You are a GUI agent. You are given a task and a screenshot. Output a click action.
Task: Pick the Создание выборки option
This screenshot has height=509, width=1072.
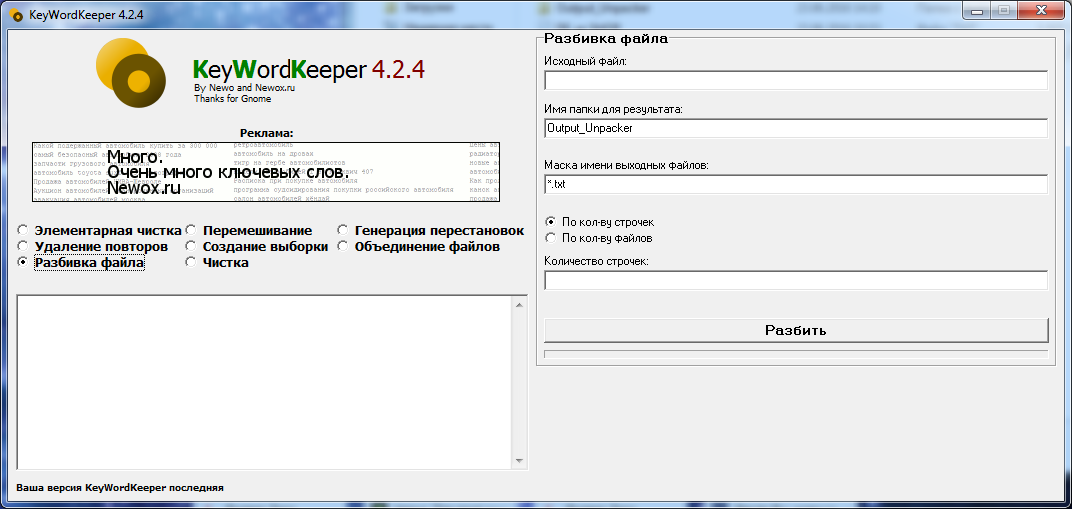point(191,246)
